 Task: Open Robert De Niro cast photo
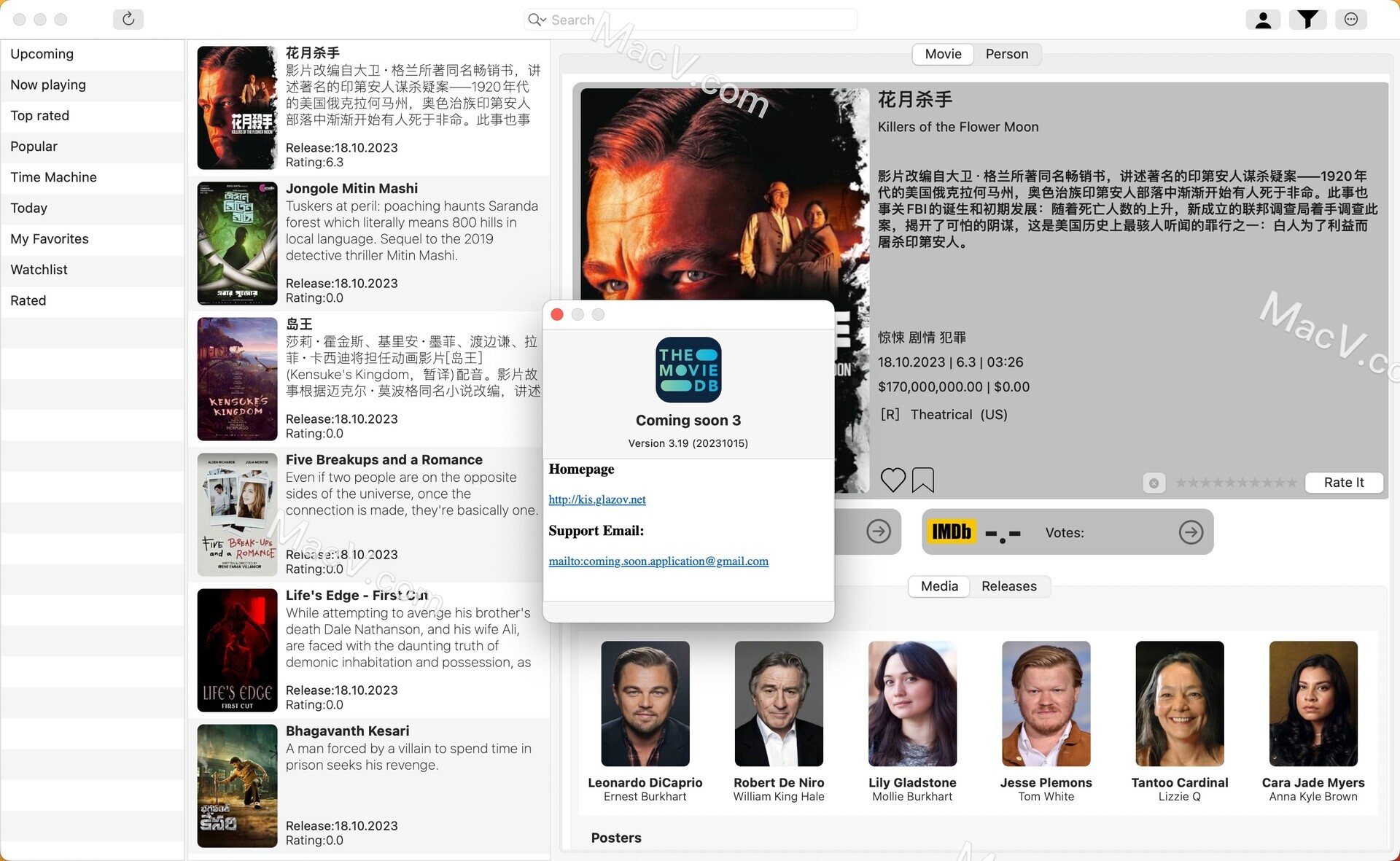point(779,704)
